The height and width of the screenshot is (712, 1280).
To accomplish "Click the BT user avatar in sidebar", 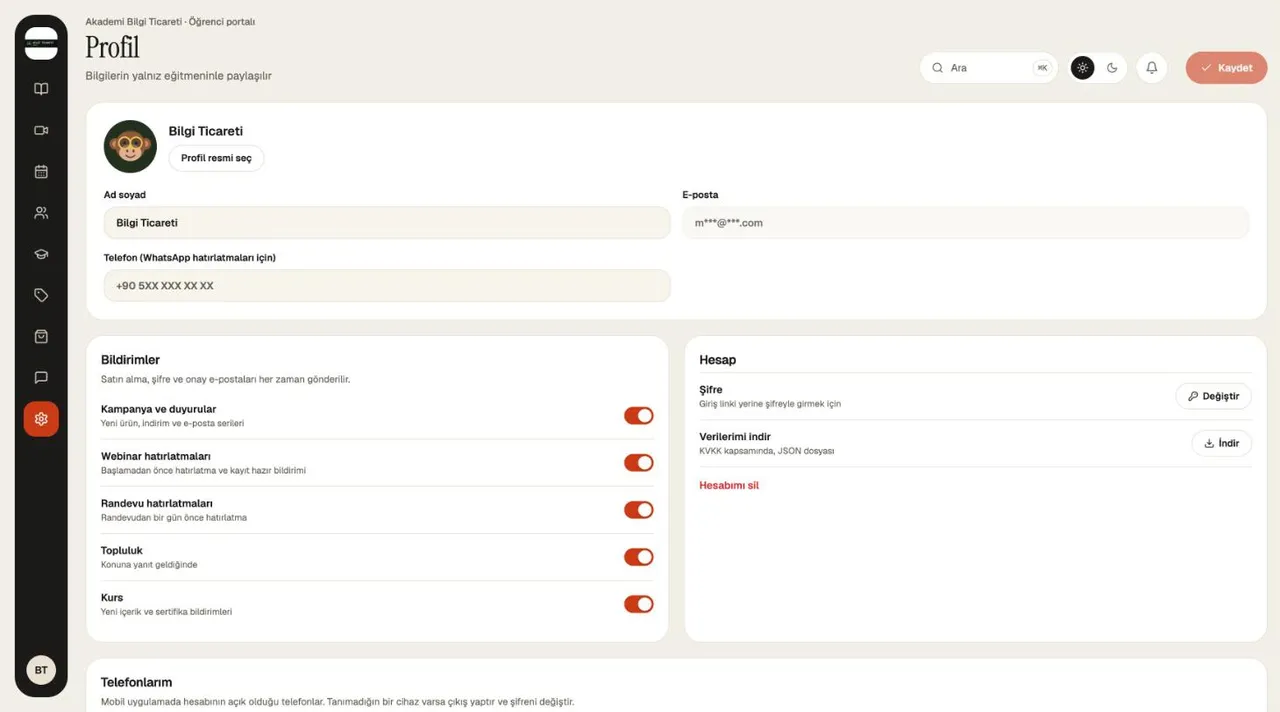I will pyautogui.click(x=41, y=670).
